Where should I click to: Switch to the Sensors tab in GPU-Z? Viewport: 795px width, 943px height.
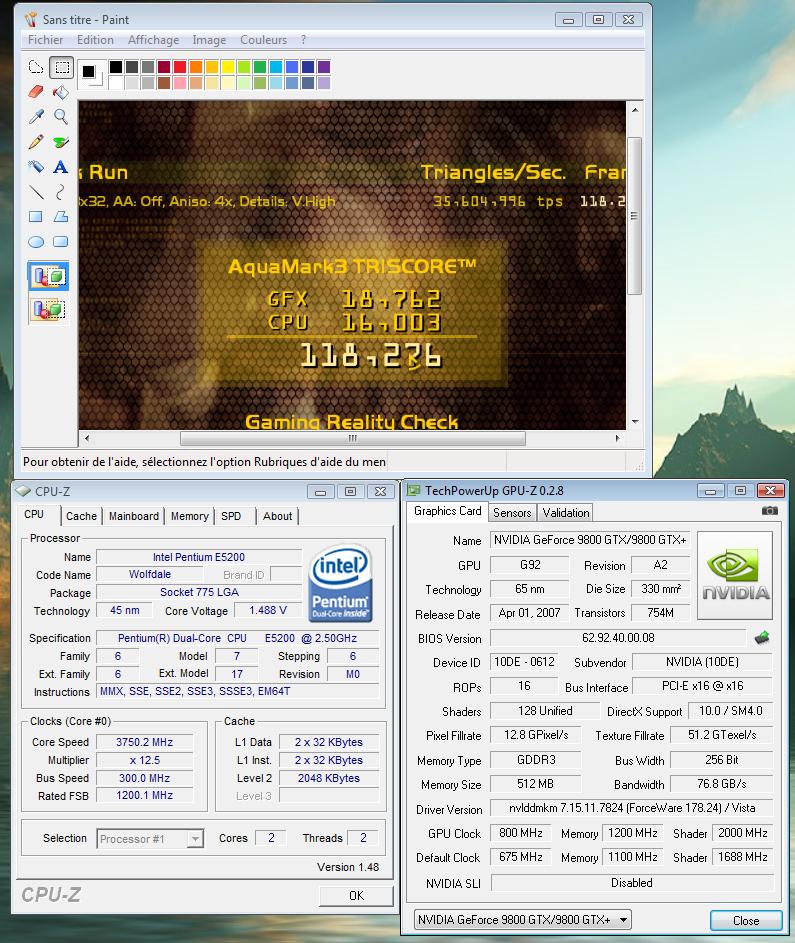(x=512, y=512)
